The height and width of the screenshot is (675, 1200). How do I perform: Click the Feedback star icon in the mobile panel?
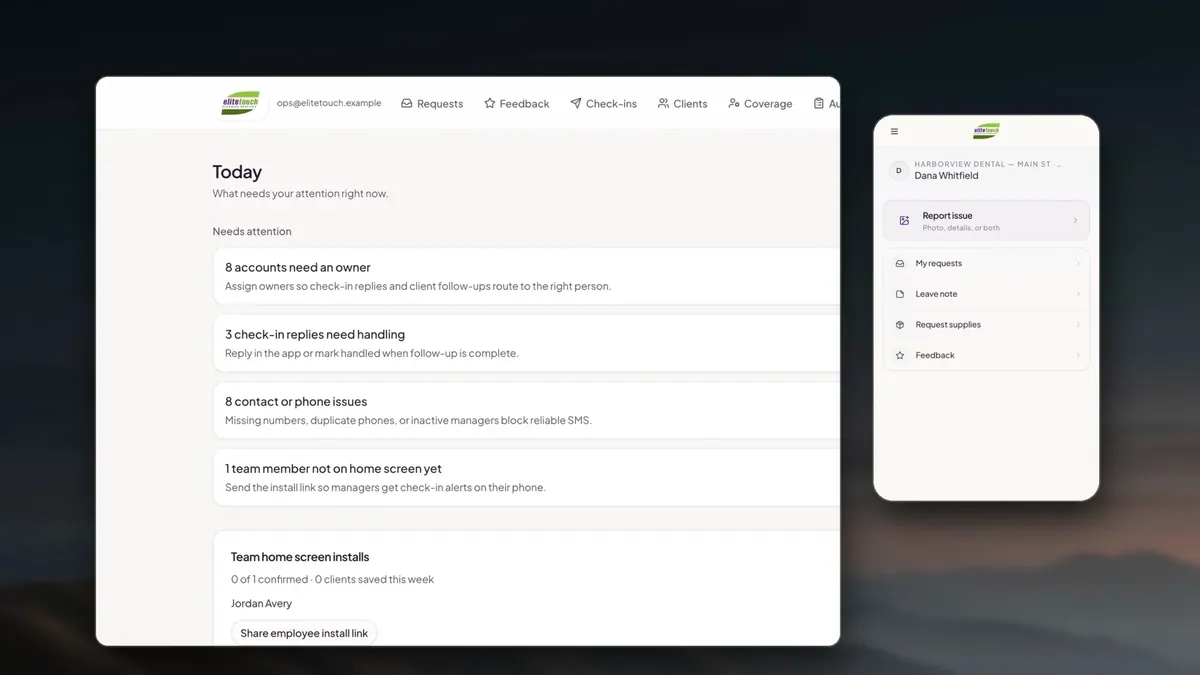pos(900,355)
